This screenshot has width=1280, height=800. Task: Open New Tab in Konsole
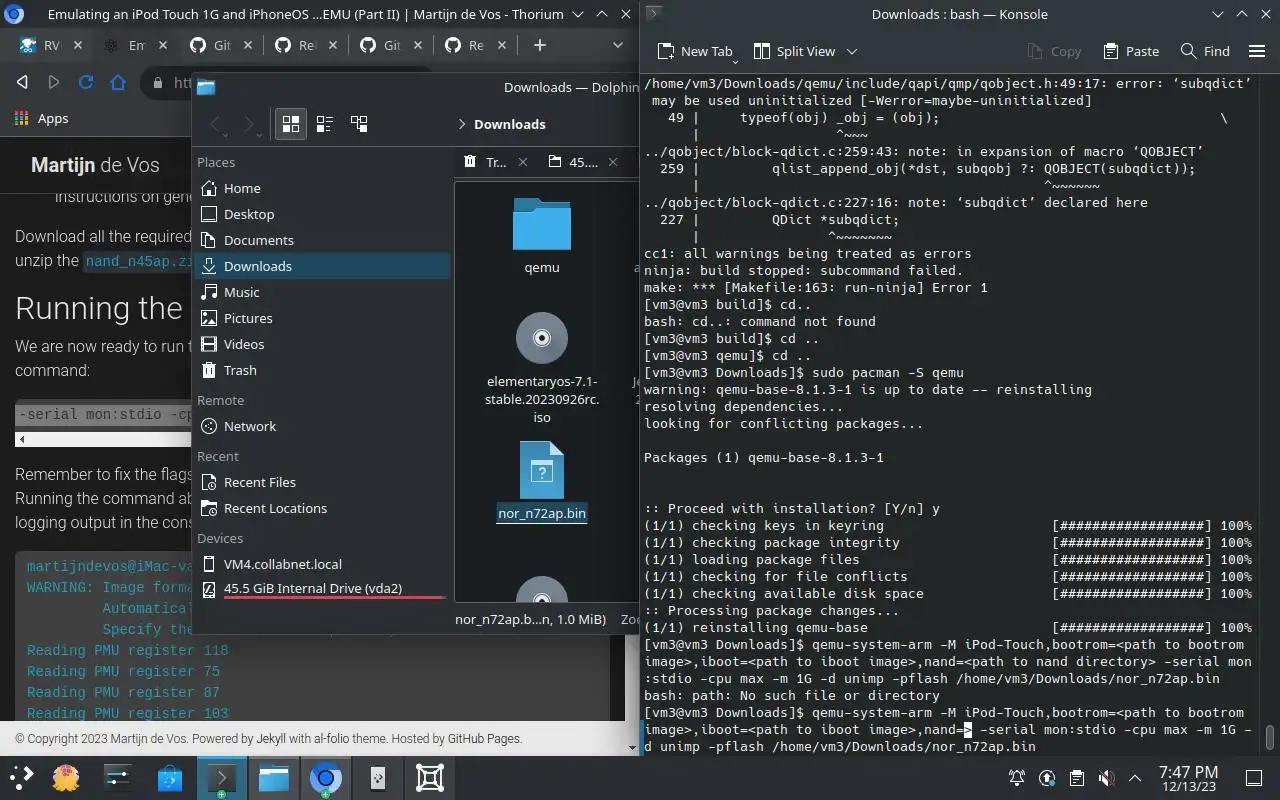[695, 51]
